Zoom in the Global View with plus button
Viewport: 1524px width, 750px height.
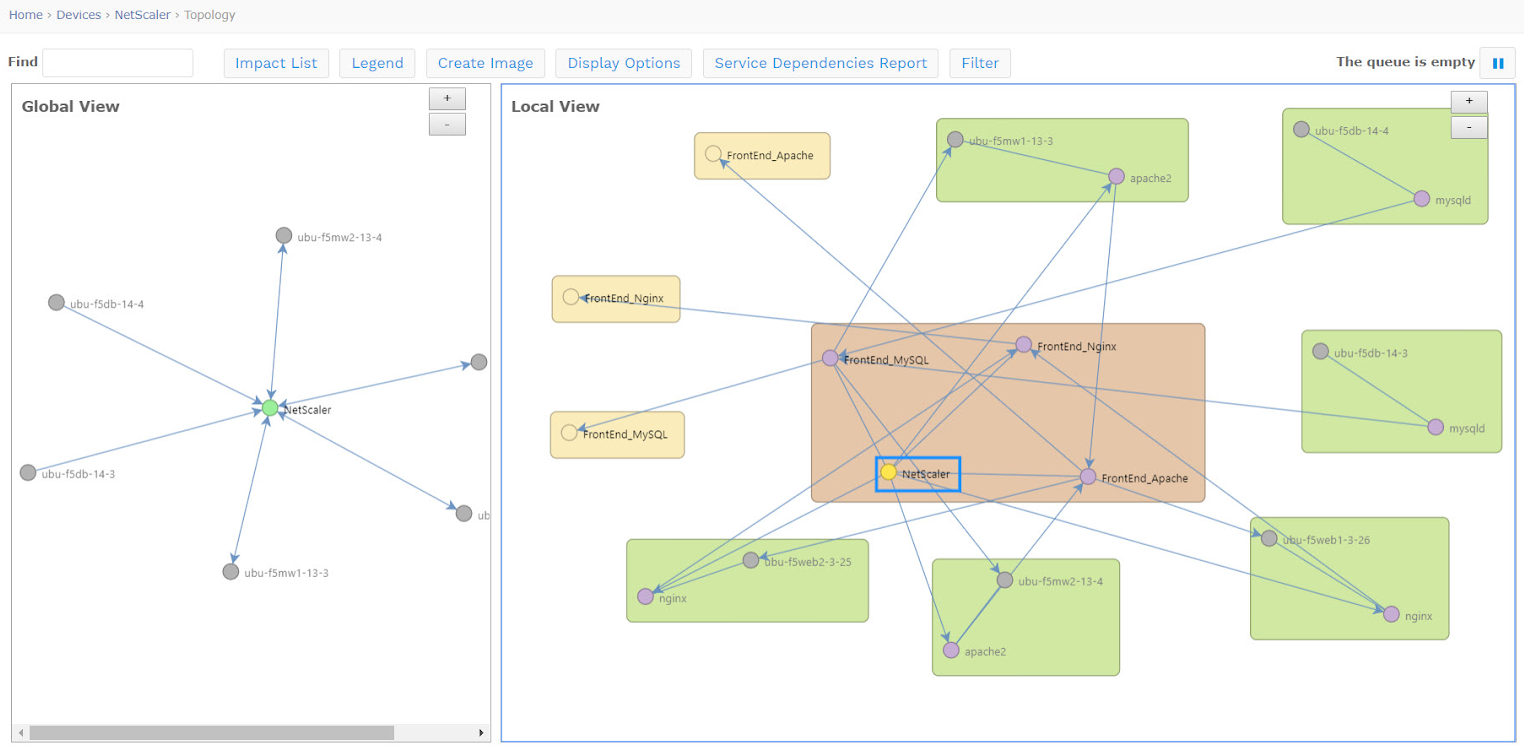(447, 99)
